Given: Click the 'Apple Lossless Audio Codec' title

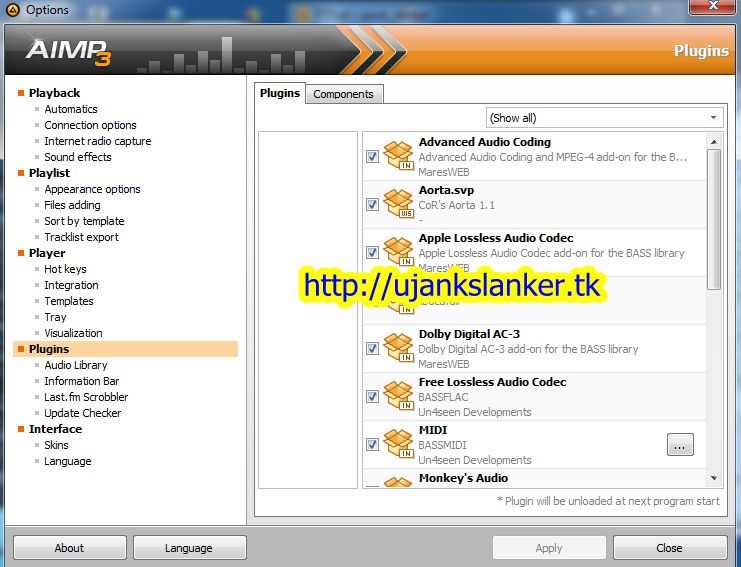Looking at the screenshot, I should pyautogui.click(x=496, y=238).
